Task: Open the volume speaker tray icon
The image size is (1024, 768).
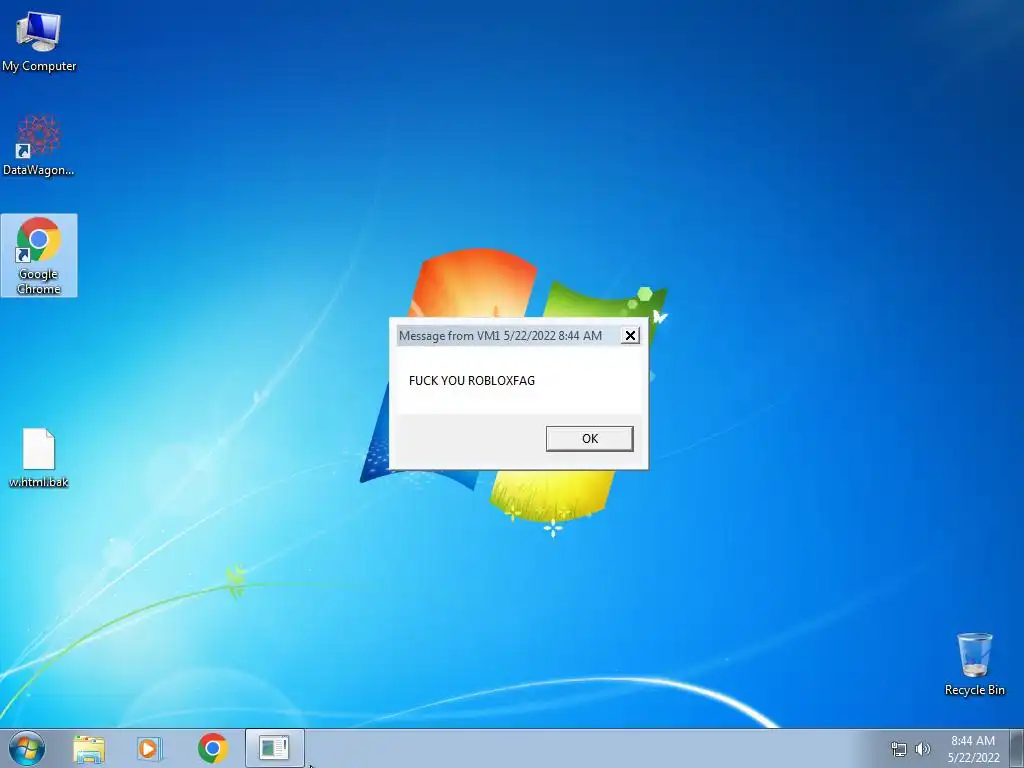Action: [x=923, y=749]
